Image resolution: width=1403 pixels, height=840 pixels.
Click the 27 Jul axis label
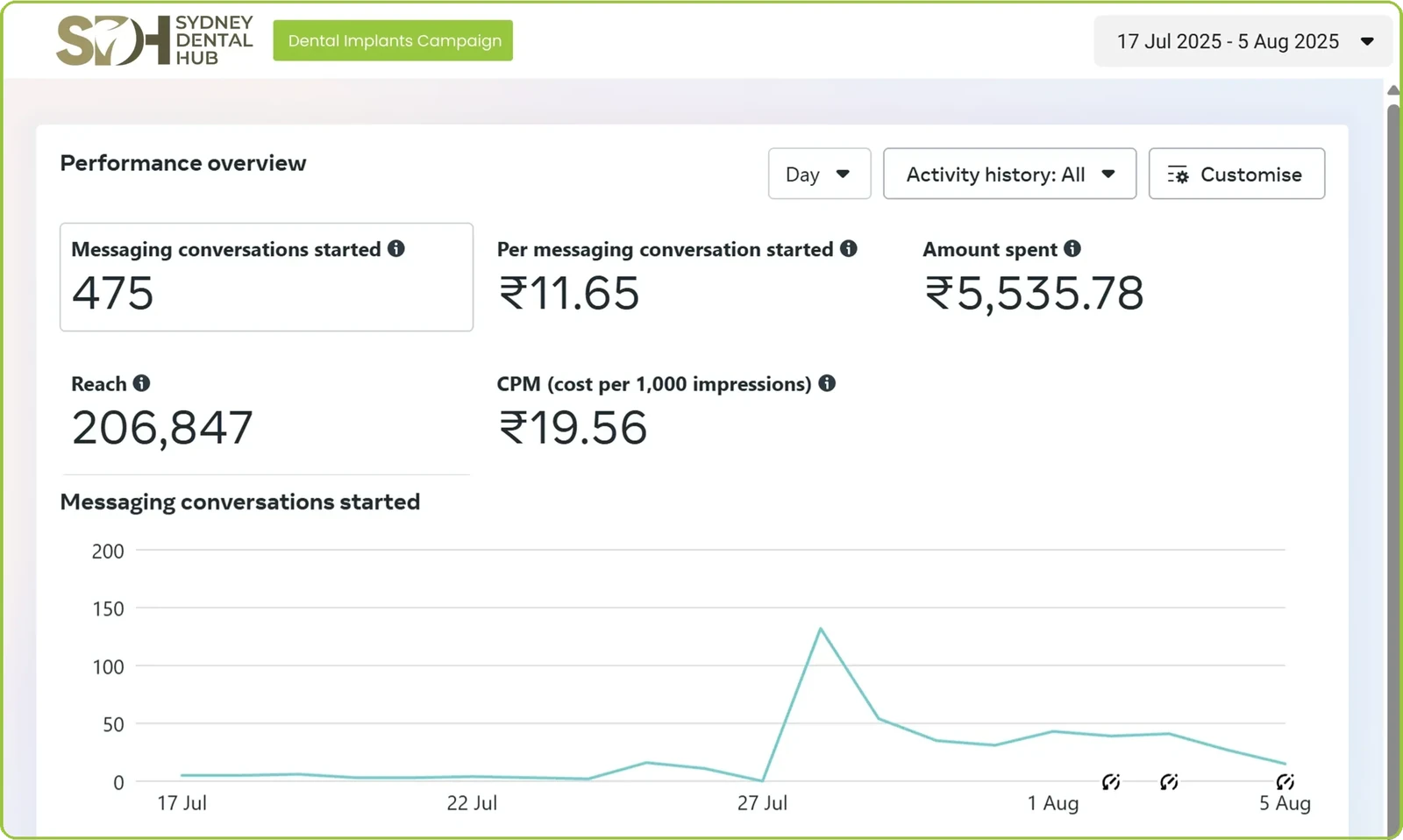[x=762, y=803]
